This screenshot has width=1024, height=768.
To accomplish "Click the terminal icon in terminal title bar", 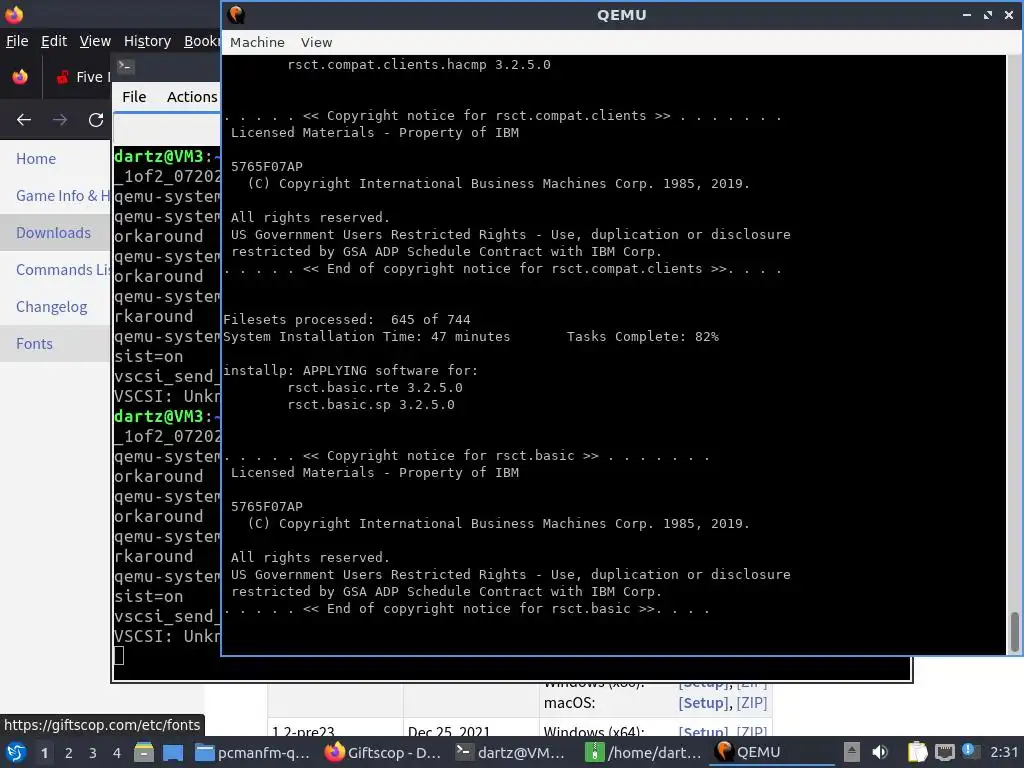I will click(125, 66).
